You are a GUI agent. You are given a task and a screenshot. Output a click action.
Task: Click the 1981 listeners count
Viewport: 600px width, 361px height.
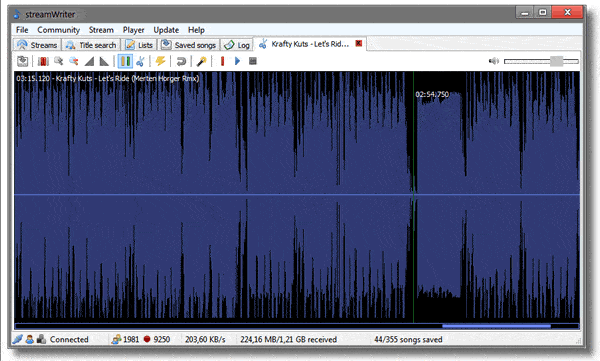click(131, 339)
